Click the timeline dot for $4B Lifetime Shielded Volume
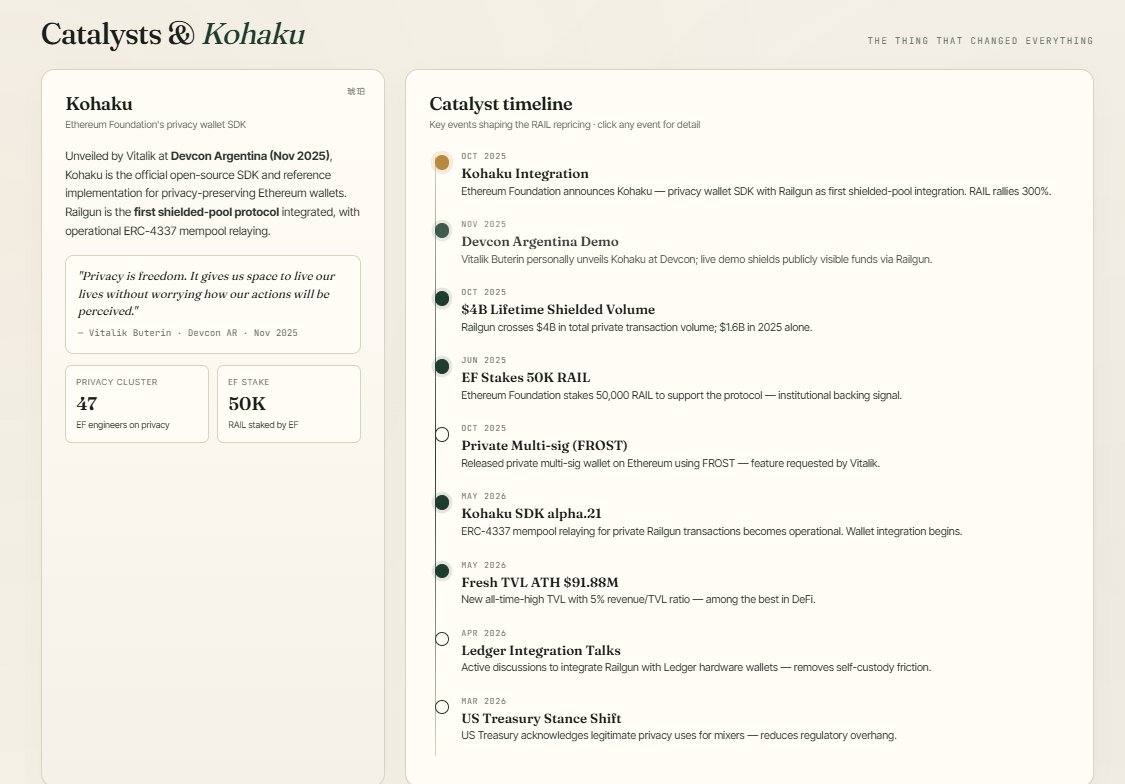1125x784 pixels. click(x=442, y=298)
